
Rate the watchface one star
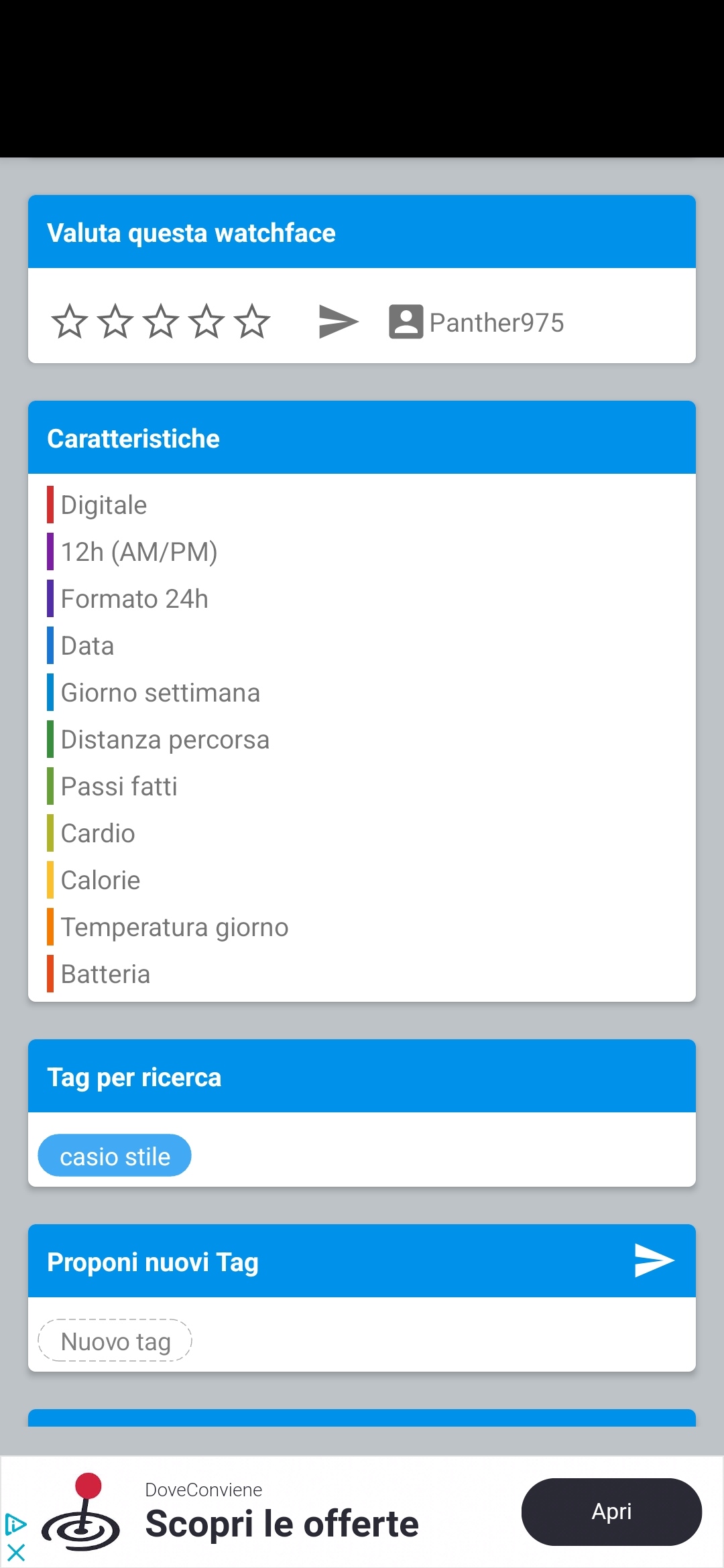click(x=70, y=322)
